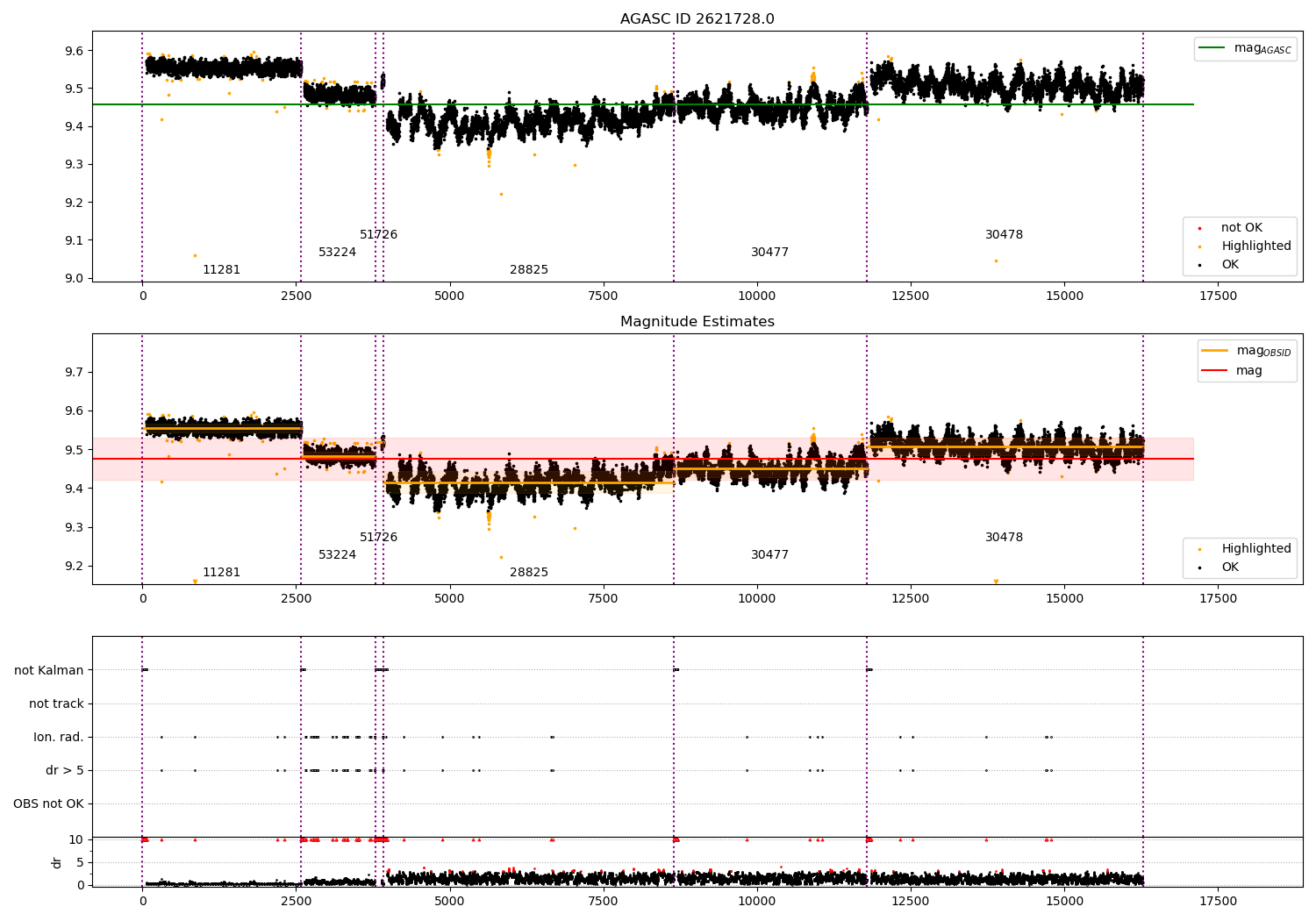Click the orange outlier near 9.06 above 11281 in top plot
Image resolution: width=1316 pixels, height=921 pixels.
(195, 255)
